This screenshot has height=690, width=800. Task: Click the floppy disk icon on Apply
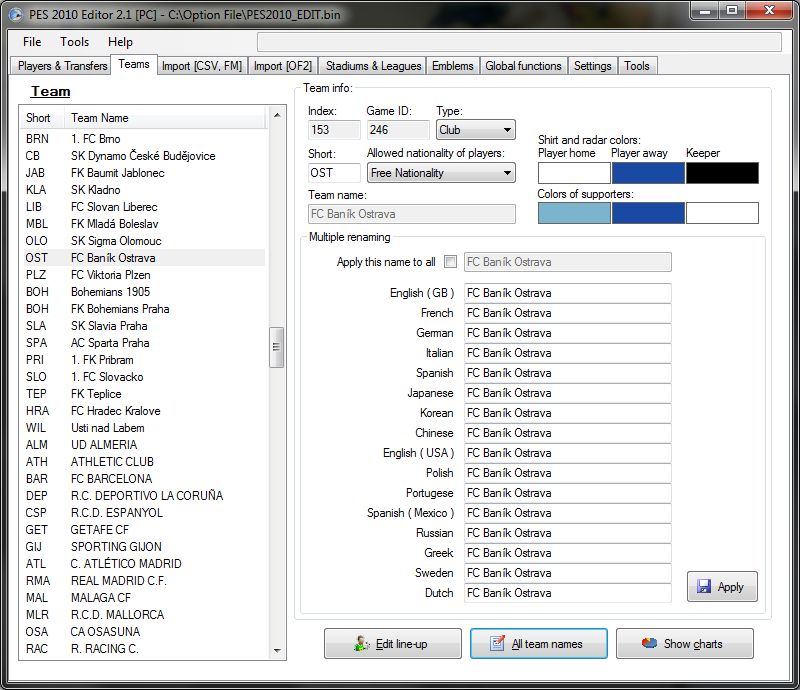tap(704, 587)
